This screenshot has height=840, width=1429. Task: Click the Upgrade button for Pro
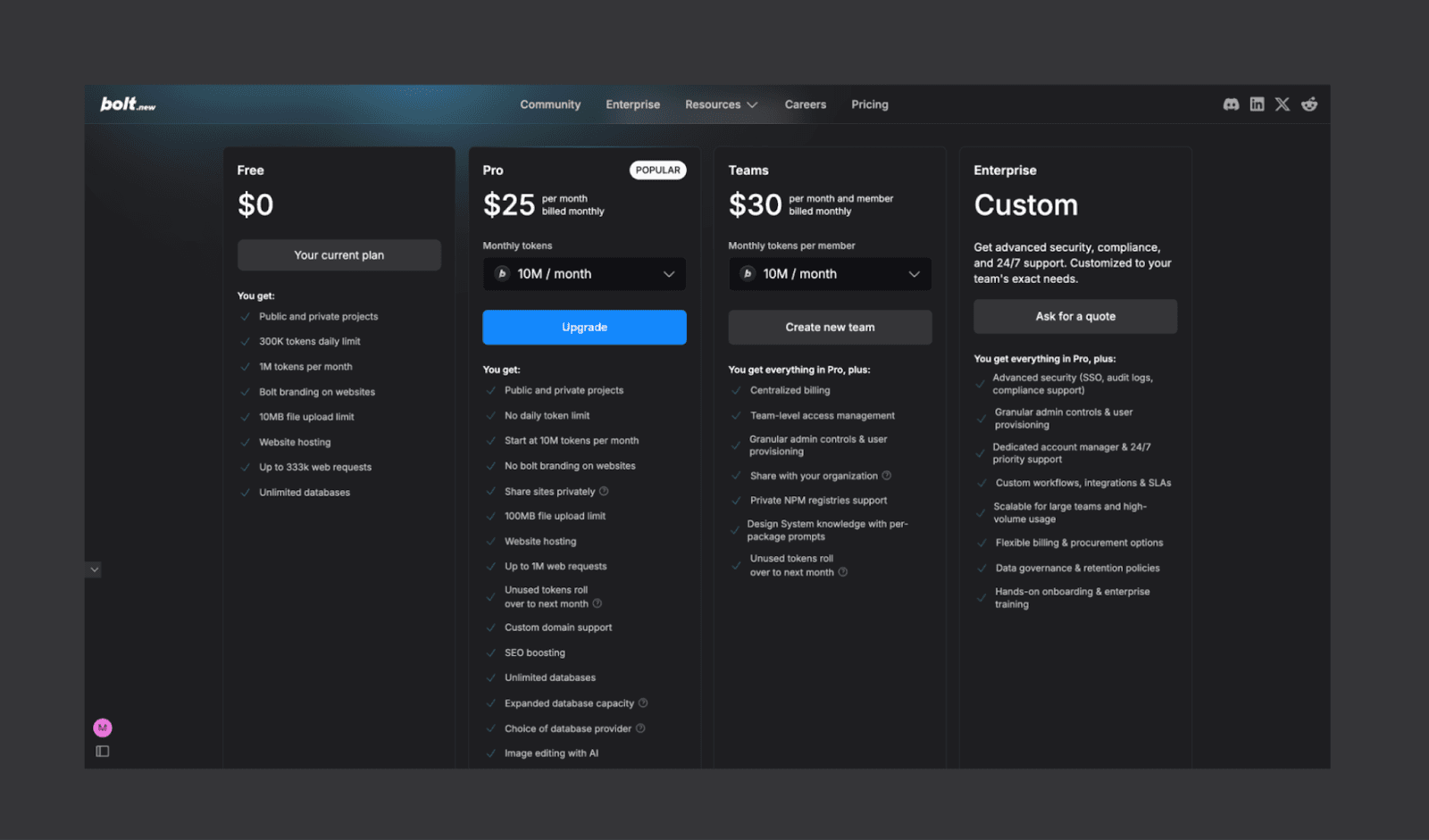tap(584, 328)
